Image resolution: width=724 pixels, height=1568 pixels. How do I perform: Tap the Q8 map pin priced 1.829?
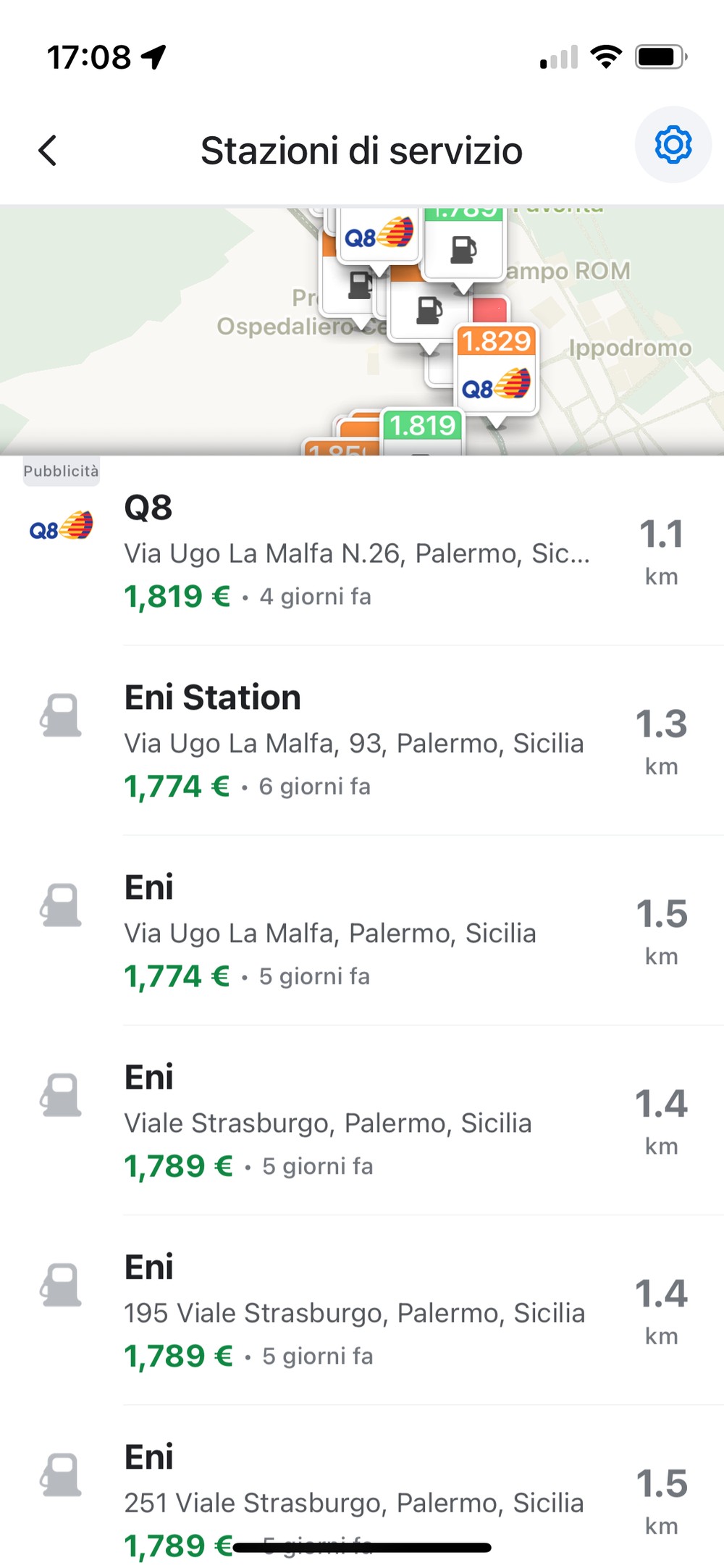496,369
